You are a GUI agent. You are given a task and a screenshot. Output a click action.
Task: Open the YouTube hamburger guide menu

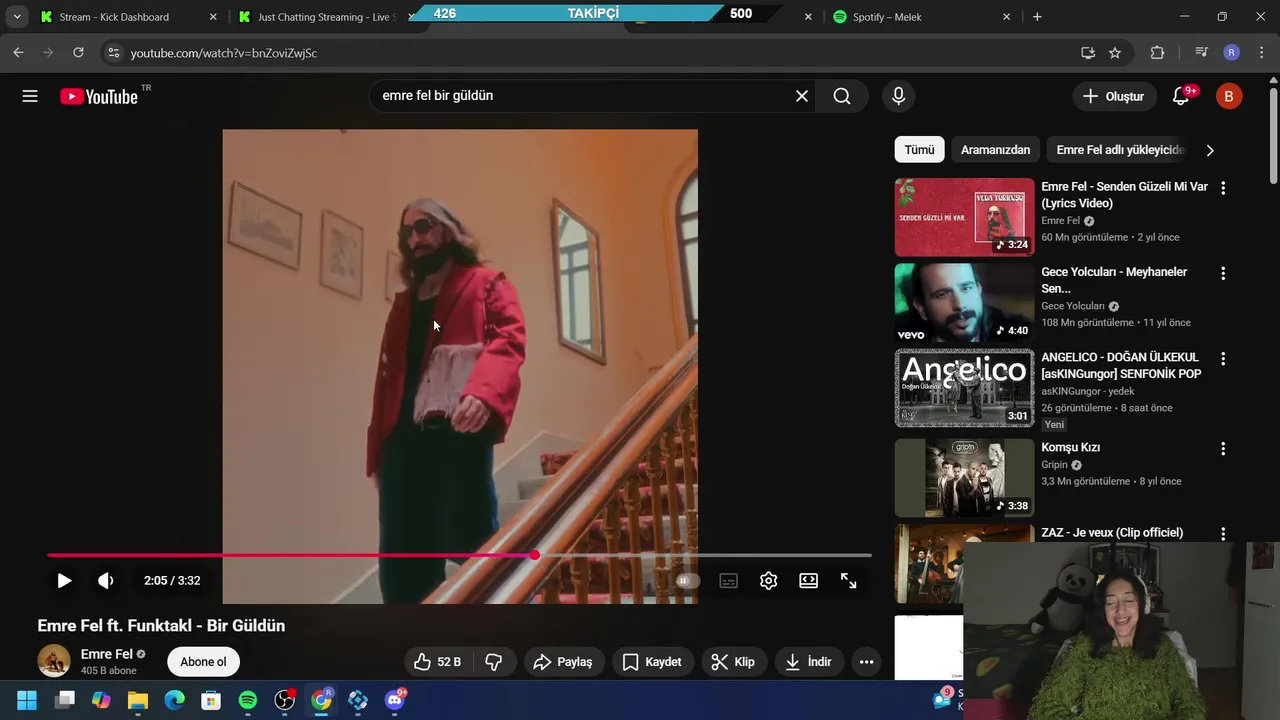pyautogui.click(x=30, y=96)
